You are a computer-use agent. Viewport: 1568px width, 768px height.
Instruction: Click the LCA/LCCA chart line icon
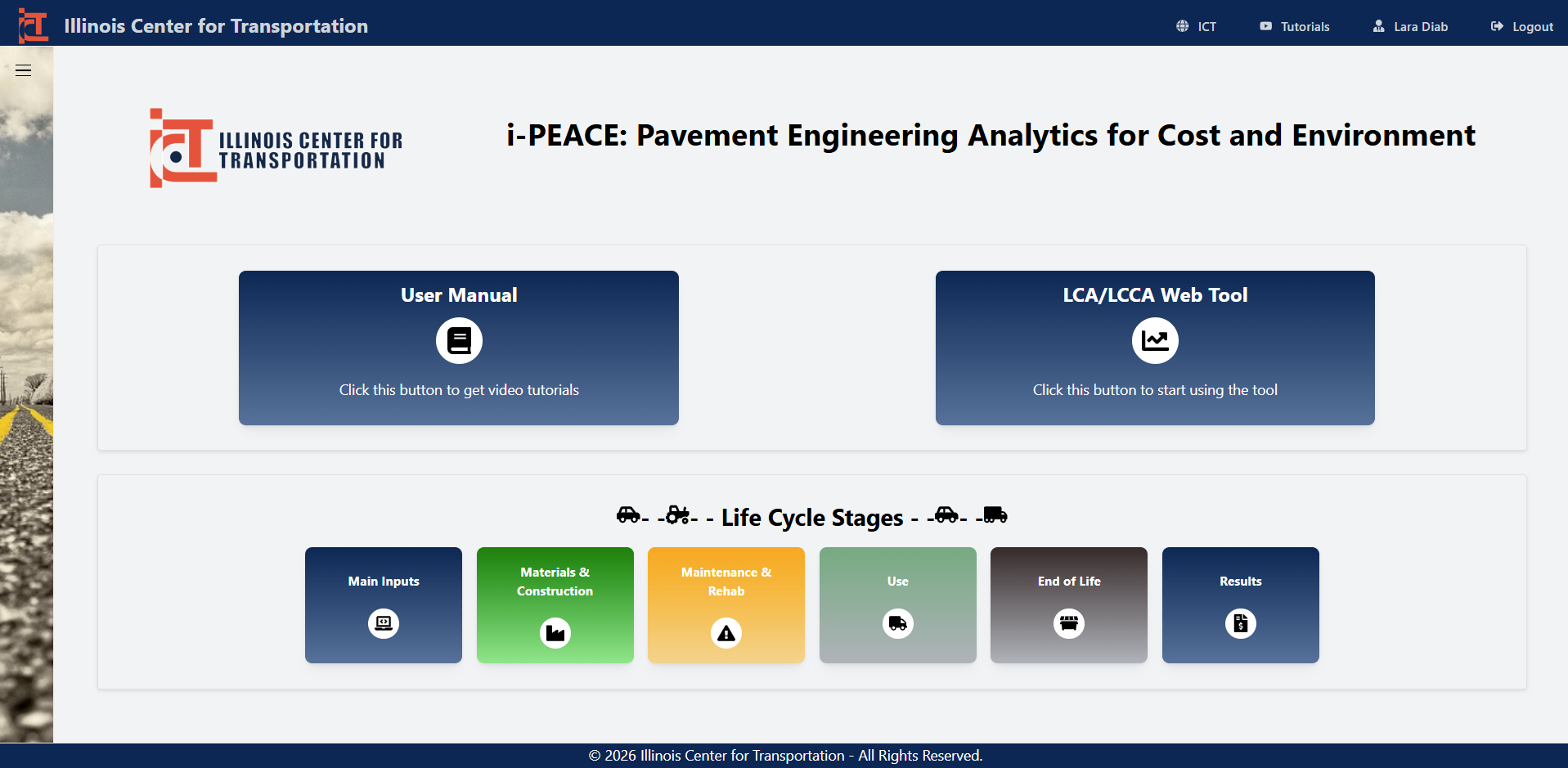pos(1155,340)
